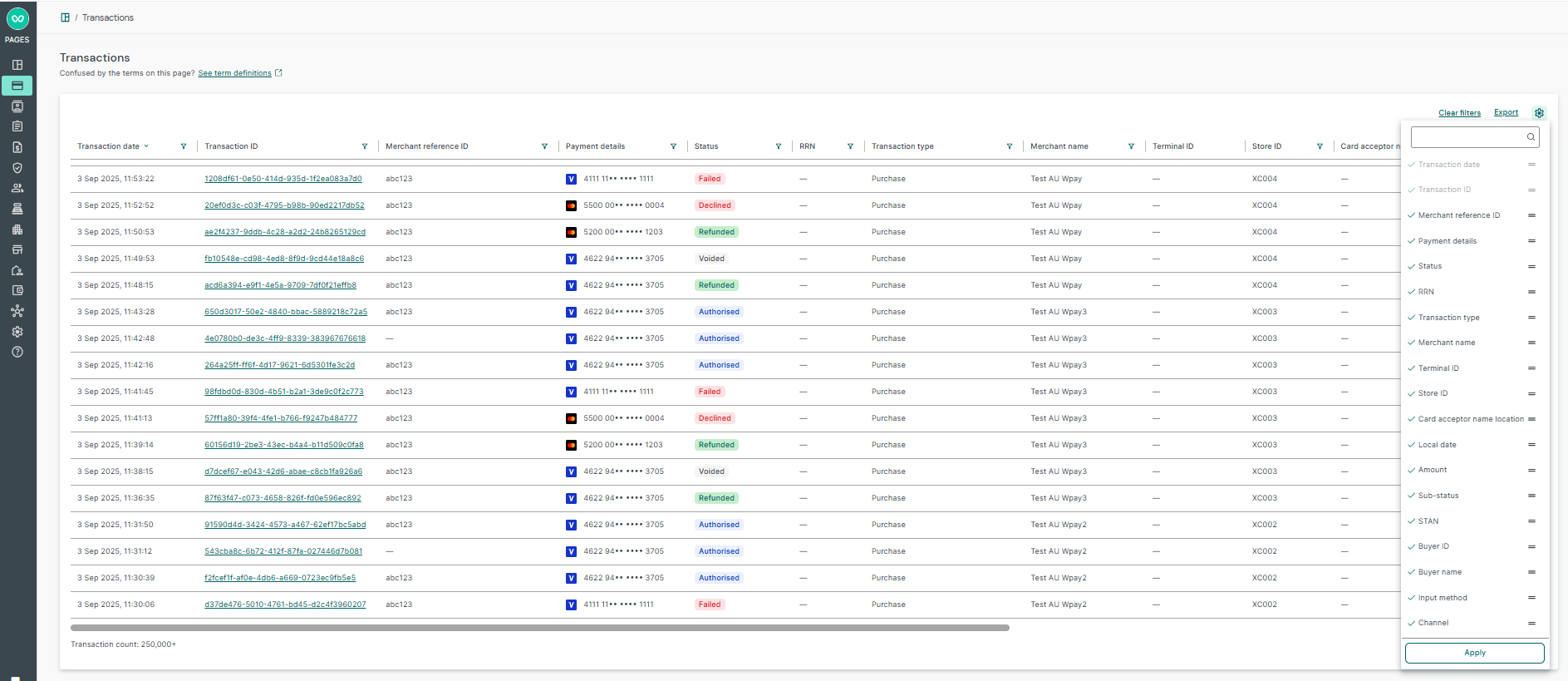Screen dimensions: 1568x681
Task: Uncheck the Buyer name column option
Action: coord(1412,572)
